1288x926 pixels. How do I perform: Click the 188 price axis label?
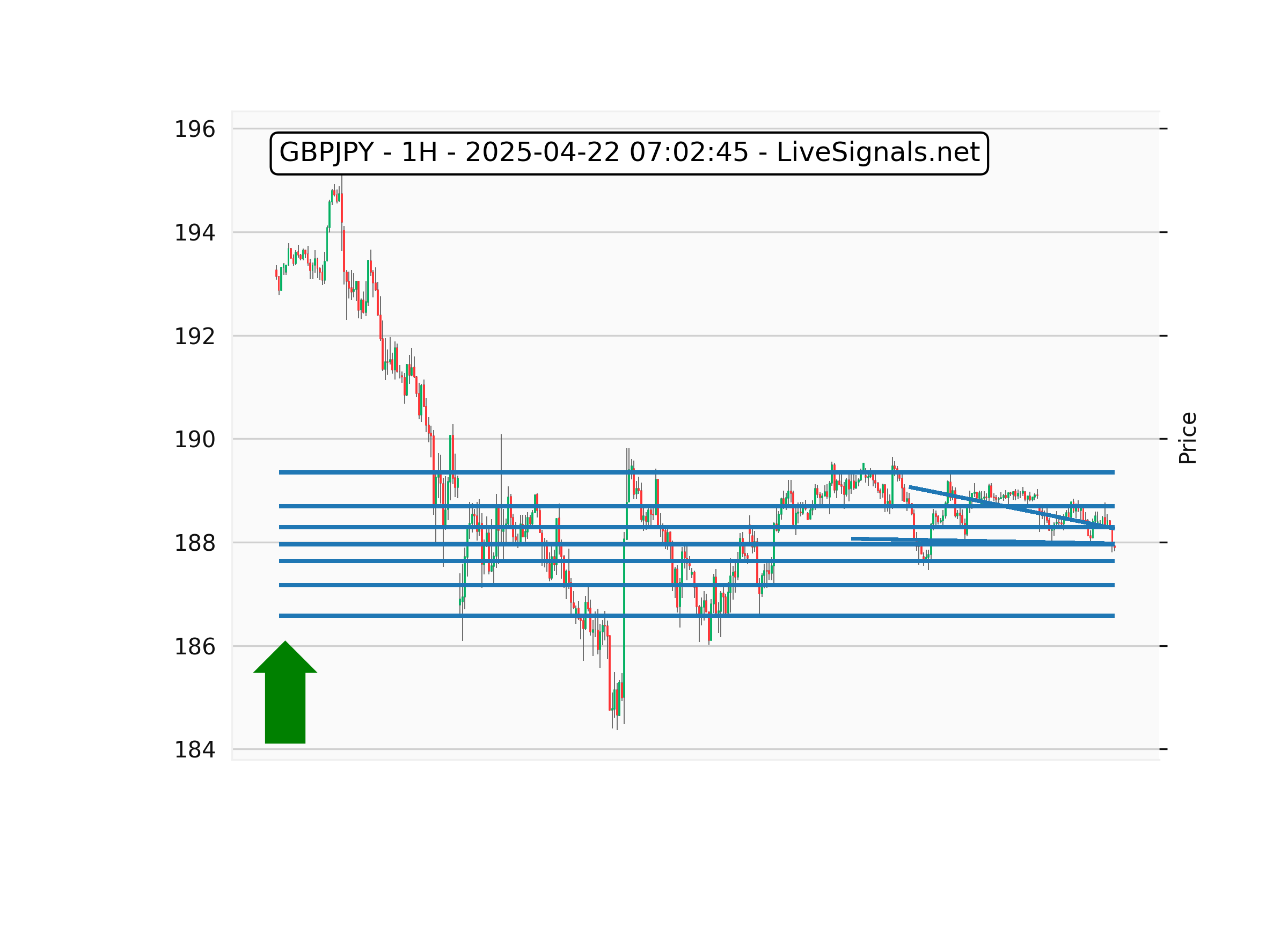click(x=194, y=544)
